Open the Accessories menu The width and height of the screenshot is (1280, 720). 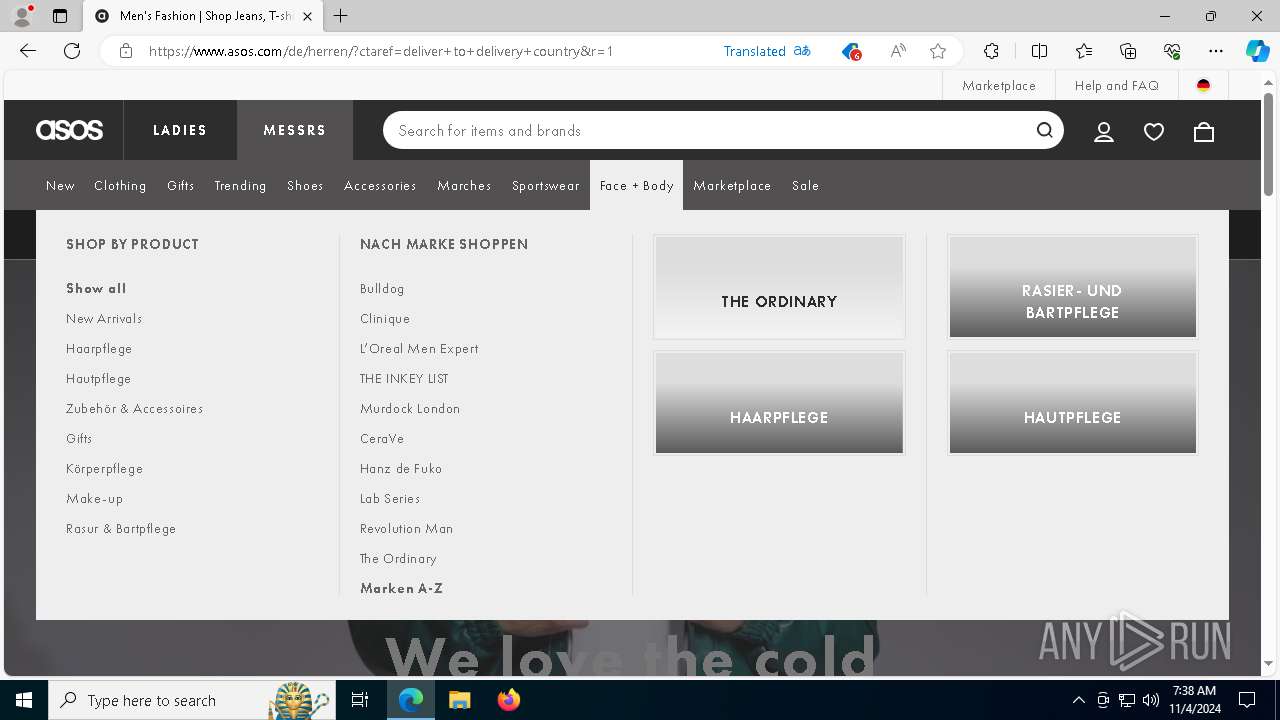pyautogui.click(x=380, y=185)
